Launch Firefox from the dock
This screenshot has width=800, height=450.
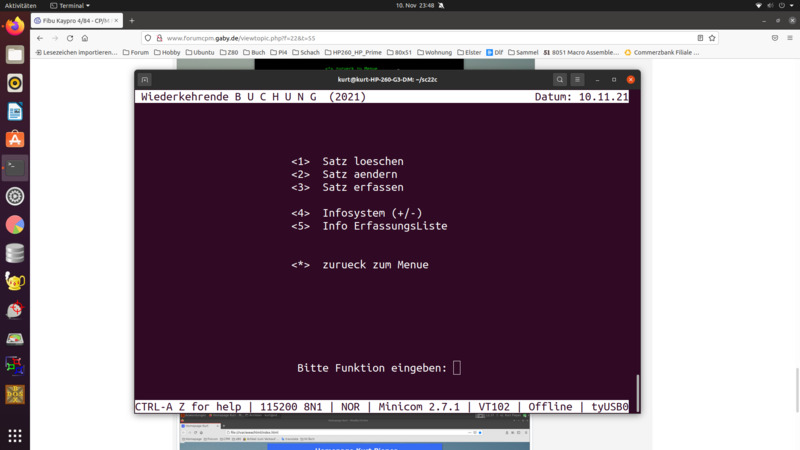15,26
